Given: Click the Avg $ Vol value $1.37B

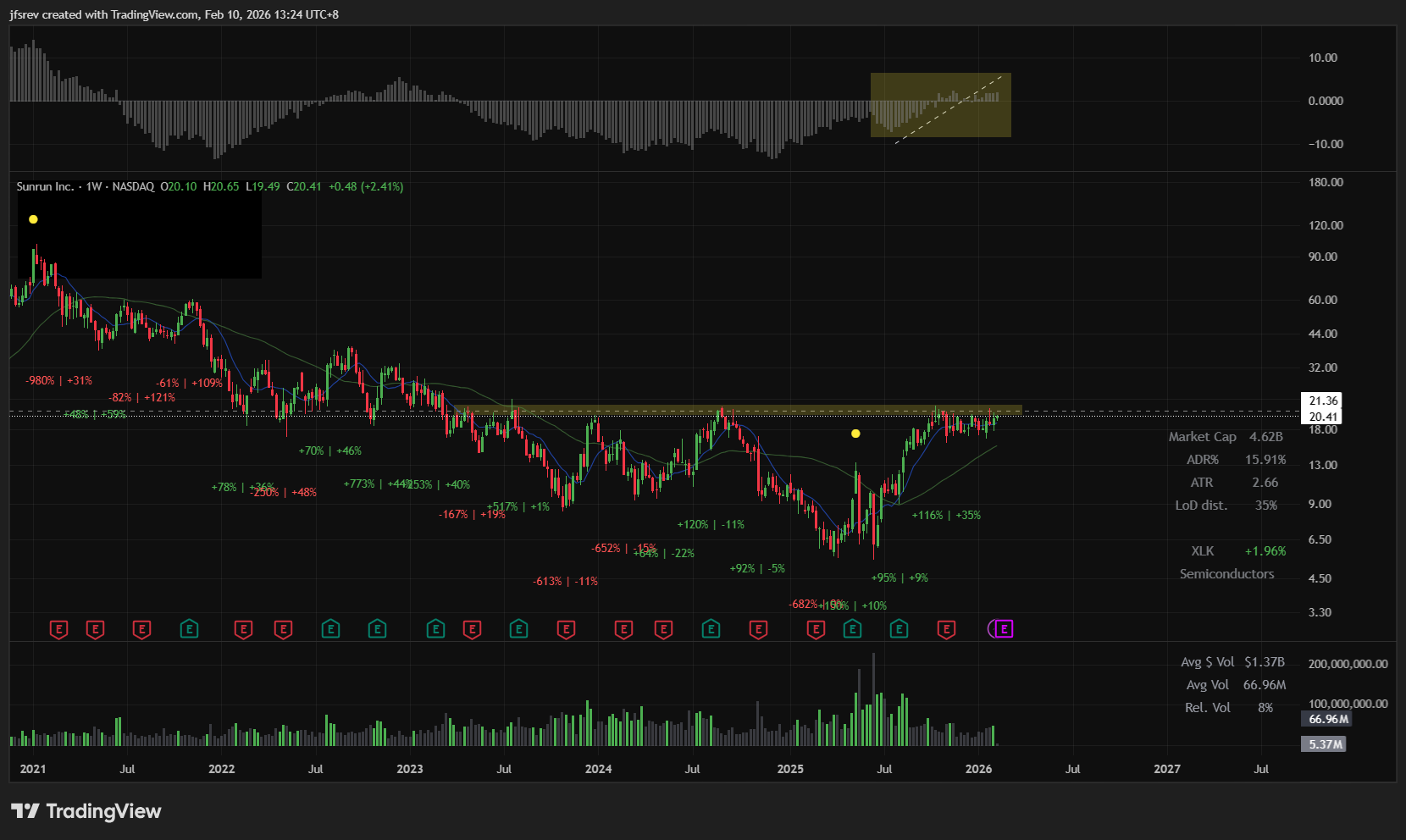Looking at the screenshot, I should [x=1265, y=662].
